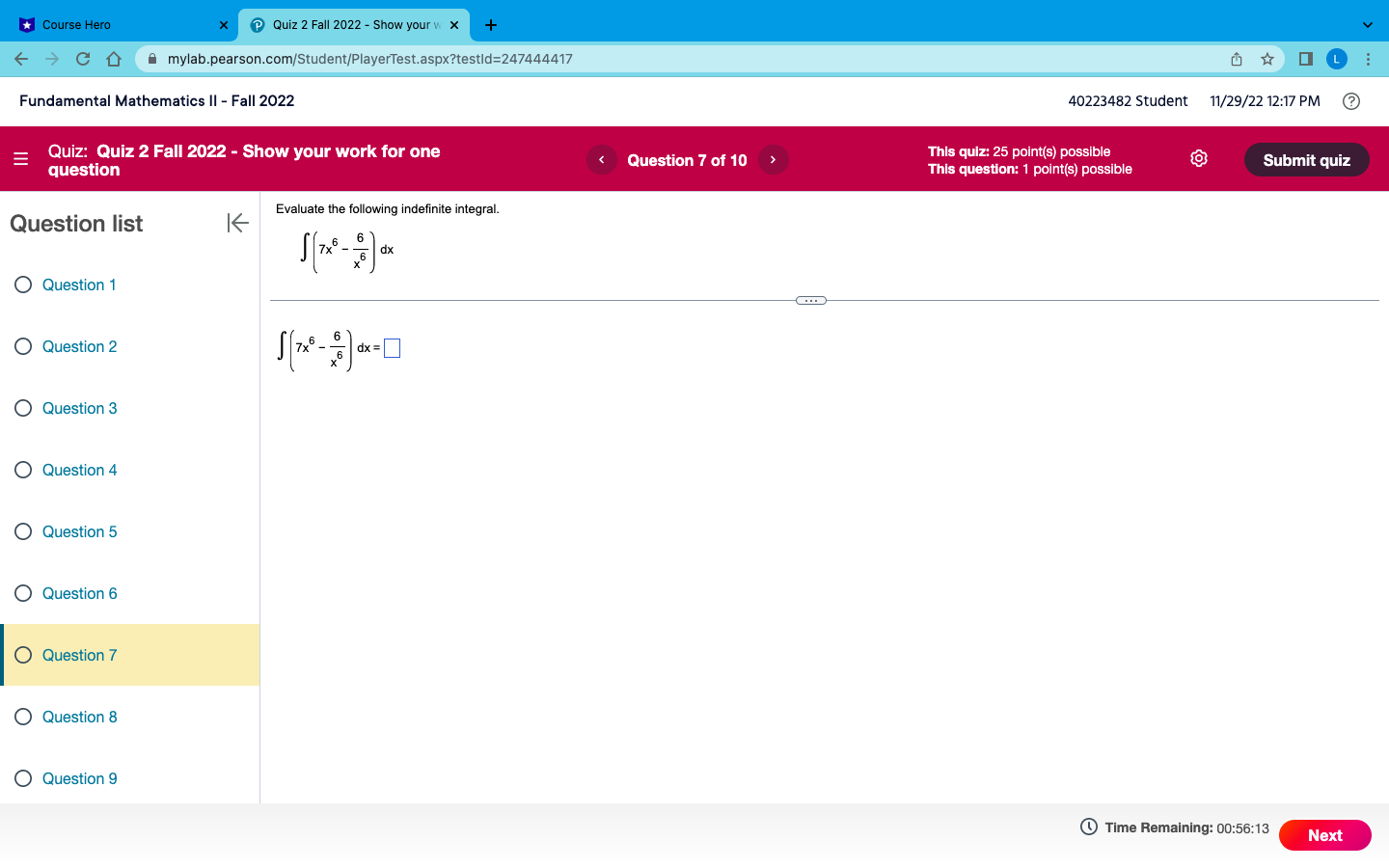This screenshot has height=868, width=1389.
Task: Collapse the Question list panel
Action: click(237, 223)
